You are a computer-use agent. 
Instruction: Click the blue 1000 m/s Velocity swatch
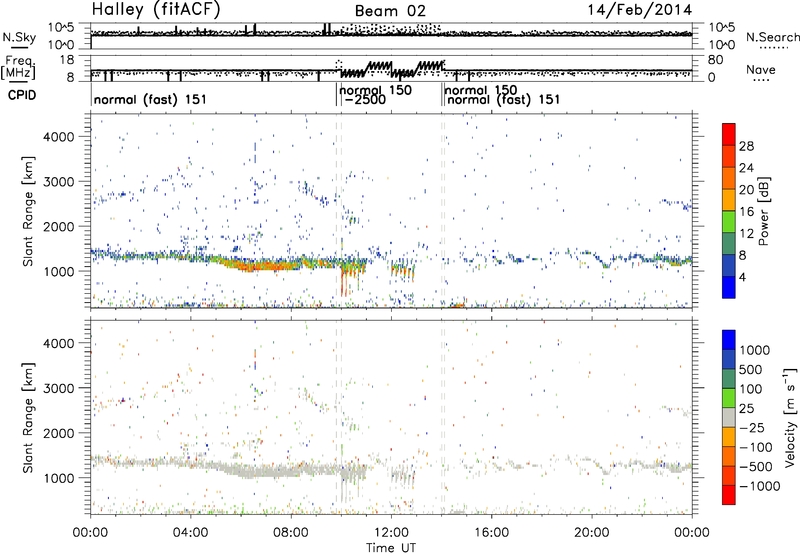pos(729,340)
